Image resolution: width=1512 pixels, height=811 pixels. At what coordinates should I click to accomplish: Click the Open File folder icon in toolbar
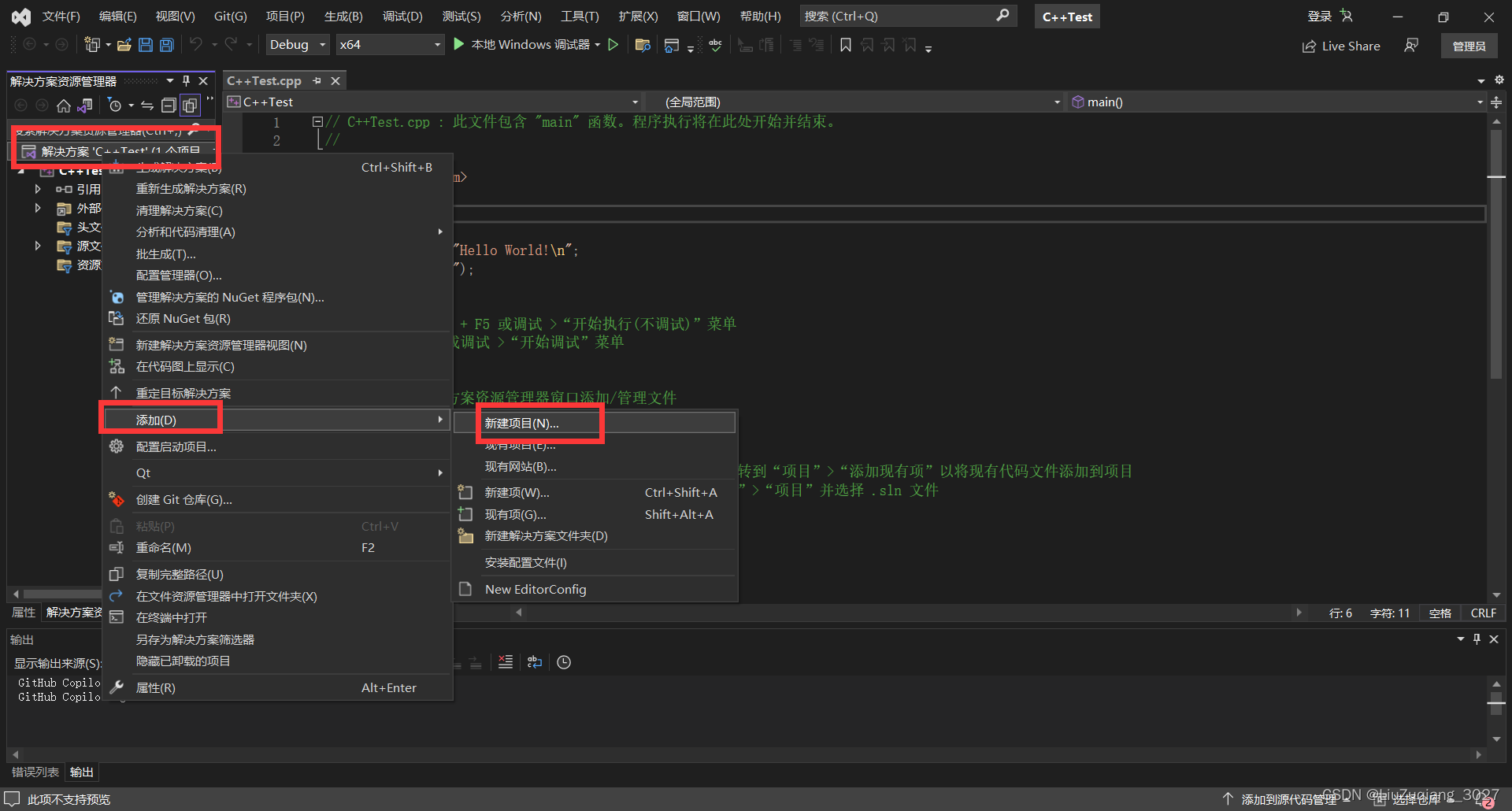pos(124,45)
